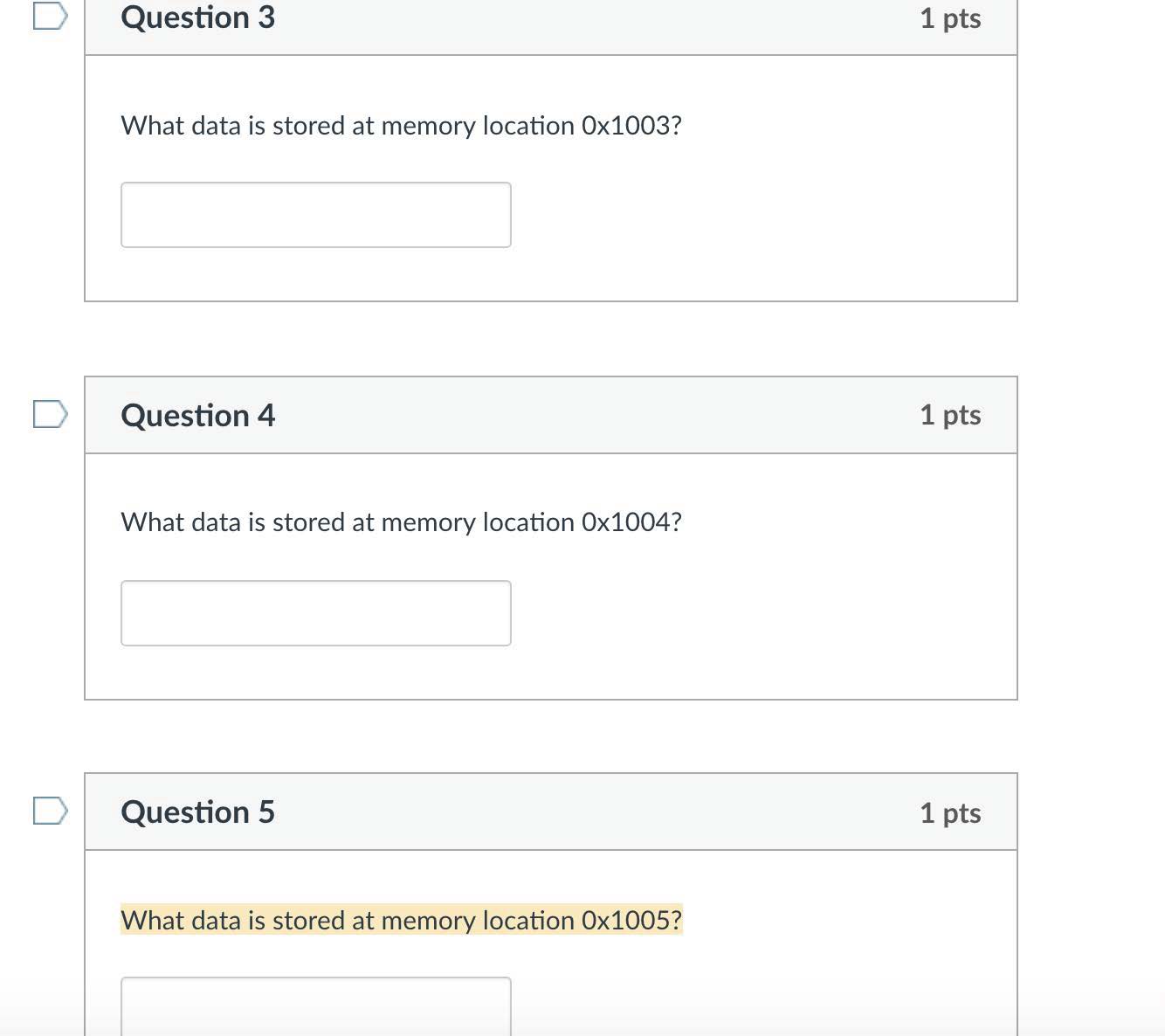Image resolution: width=1165 pixels, height=1036 pixels.
Task: Click the "Question 5" heading text
Action: point(198,812)
